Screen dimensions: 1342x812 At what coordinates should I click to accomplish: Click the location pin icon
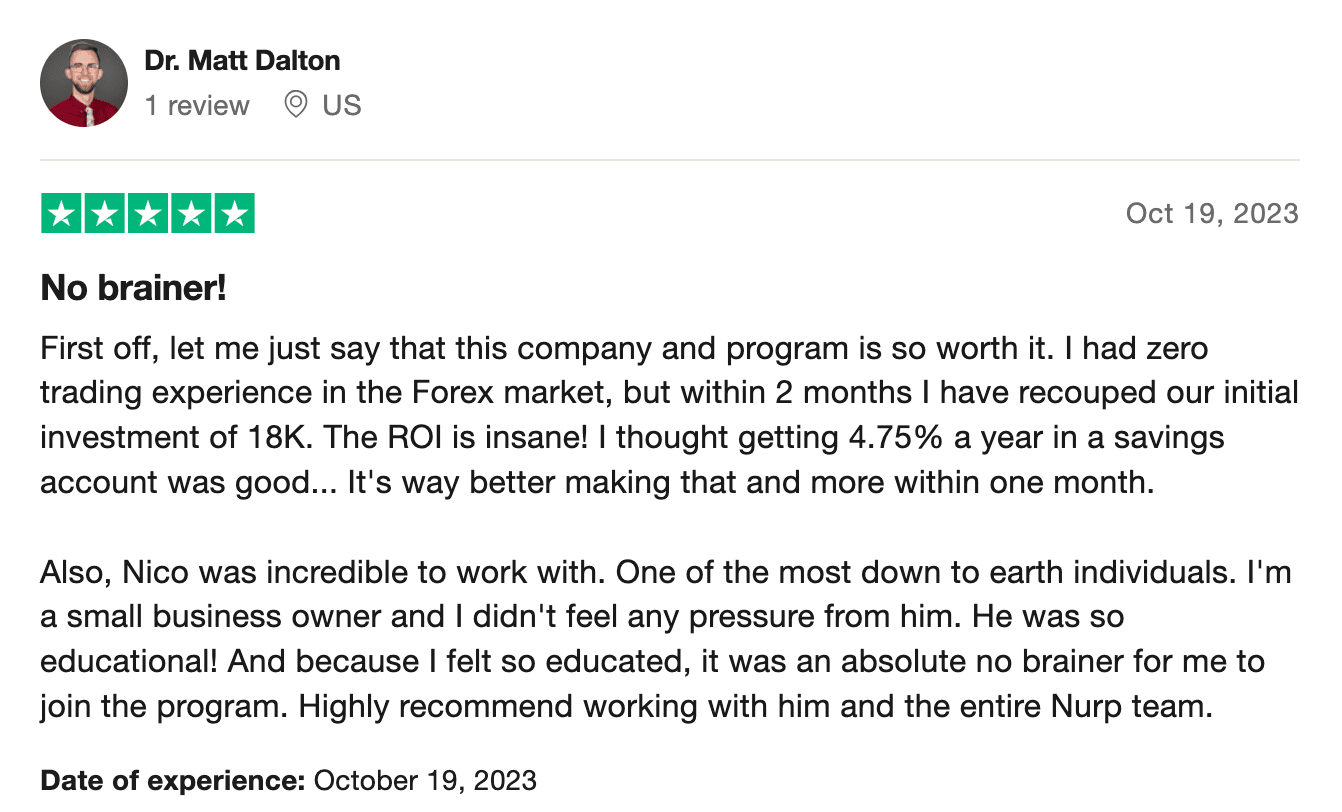coord(295,104)
